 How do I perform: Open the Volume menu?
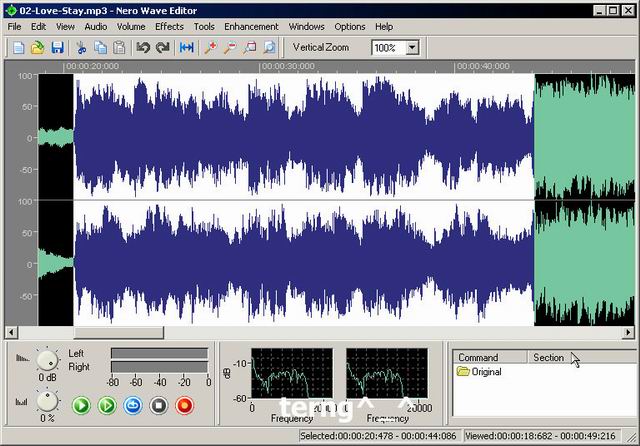click(131, 27)
